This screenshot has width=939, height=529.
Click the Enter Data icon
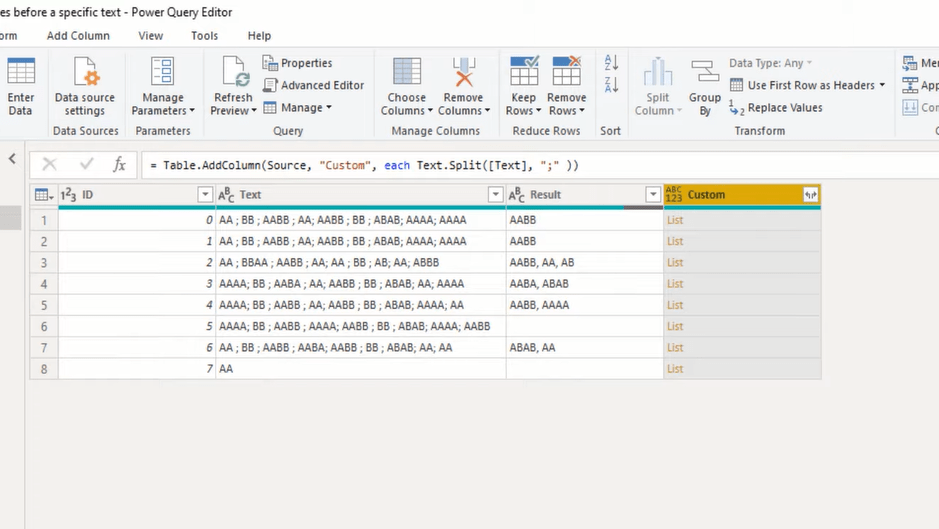[x=21, y=71]
